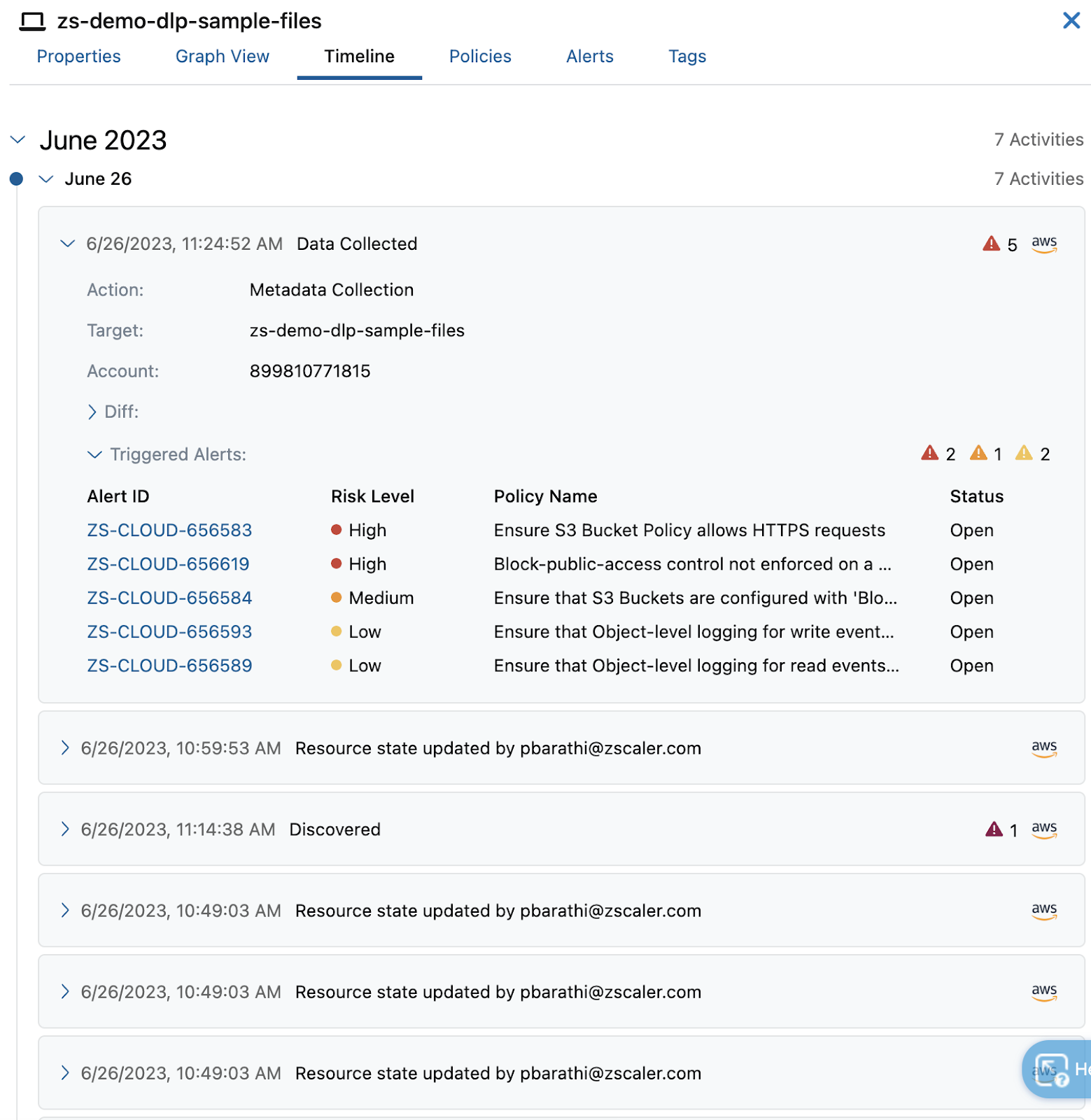Viewport: 1091px width, 1120px height.
Task: Collapse the June 2023 section
Action: pyautogui.click(x=18, y=140)
